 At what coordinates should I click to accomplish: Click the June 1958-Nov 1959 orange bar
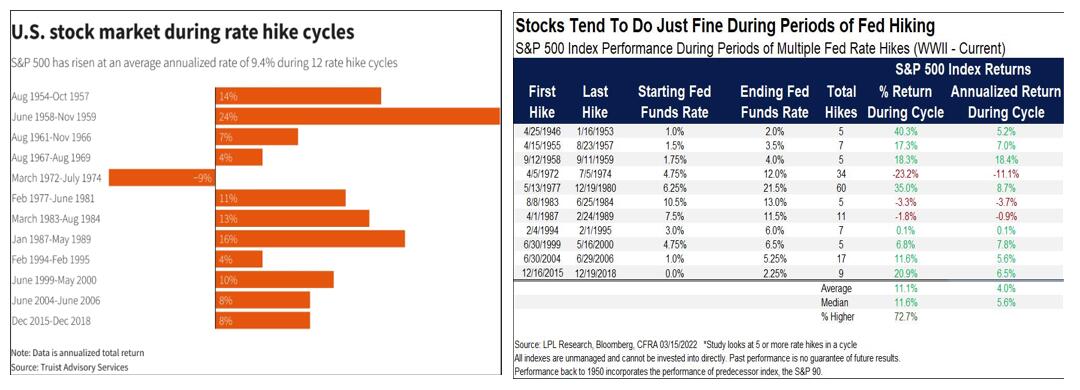(357, 116)
